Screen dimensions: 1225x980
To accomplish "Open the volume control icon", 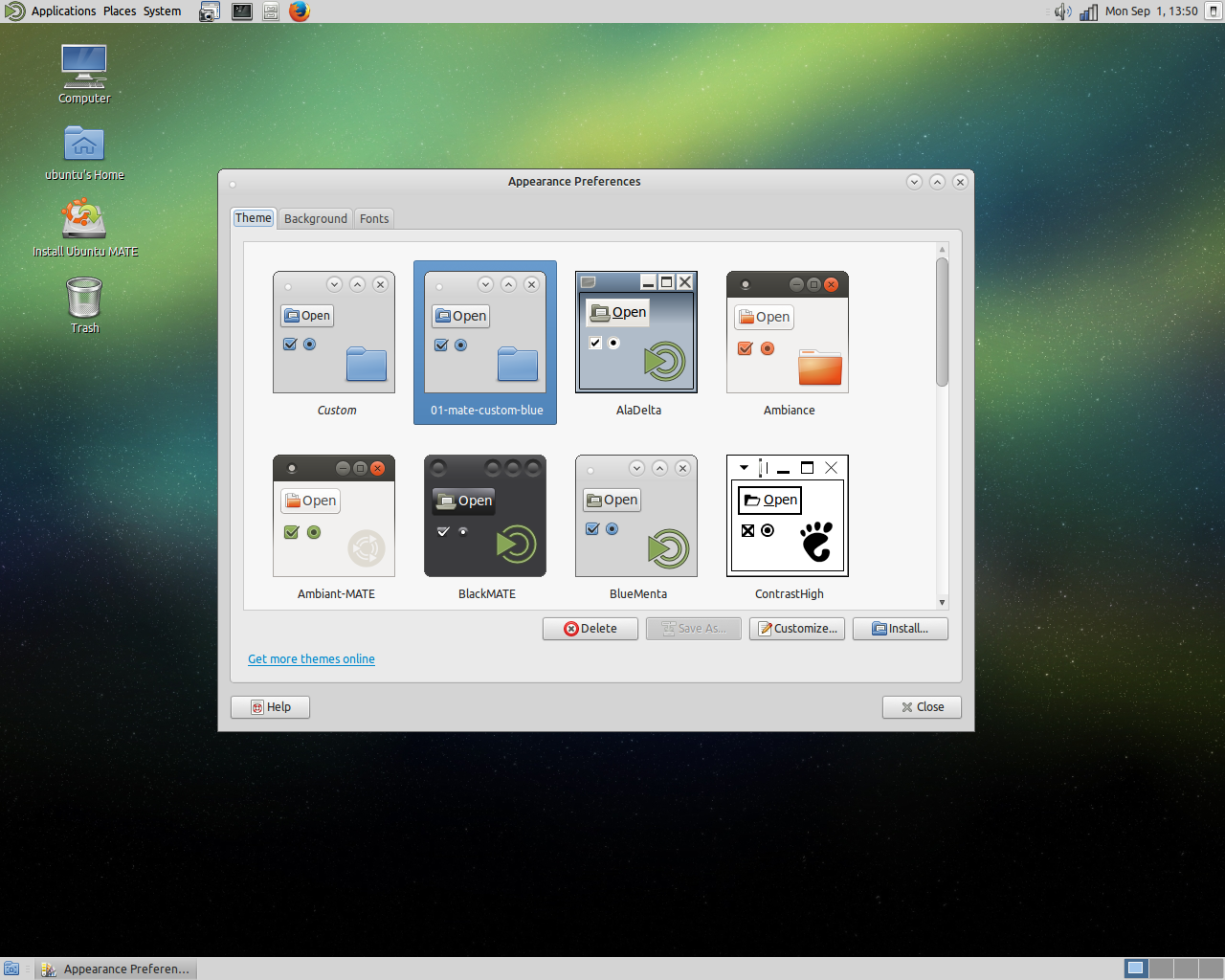I will (1062, 11).
